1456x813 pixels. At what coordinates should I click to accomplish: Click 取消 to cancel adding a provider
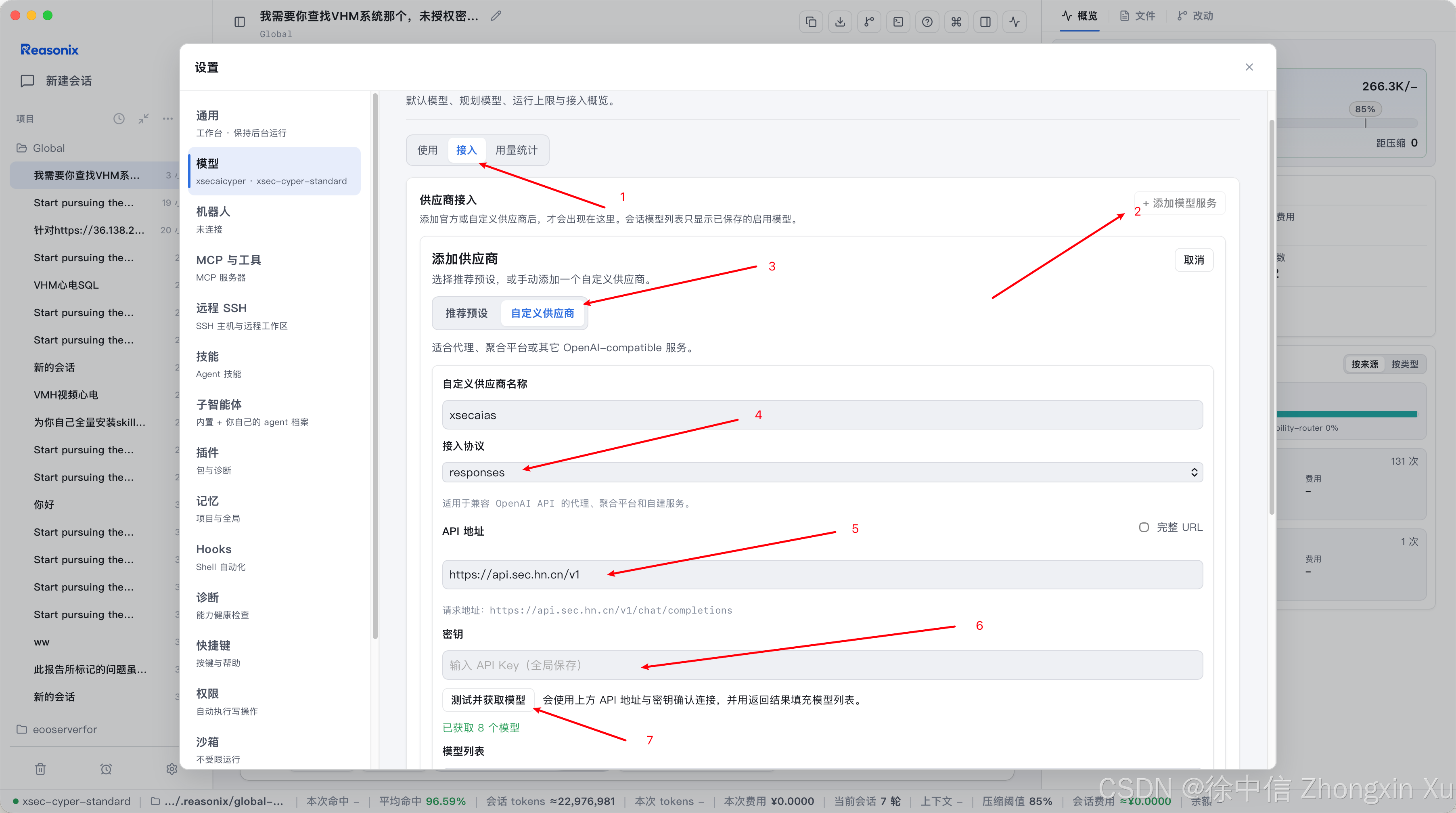pos(1194,260)
